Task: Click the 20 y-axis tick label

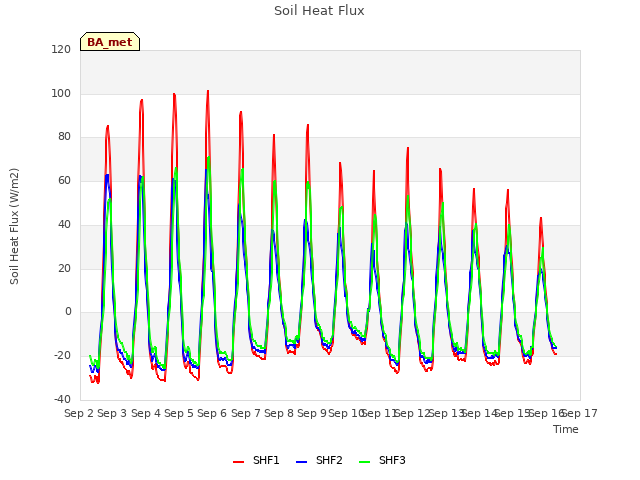Action: tap(64, 269)
